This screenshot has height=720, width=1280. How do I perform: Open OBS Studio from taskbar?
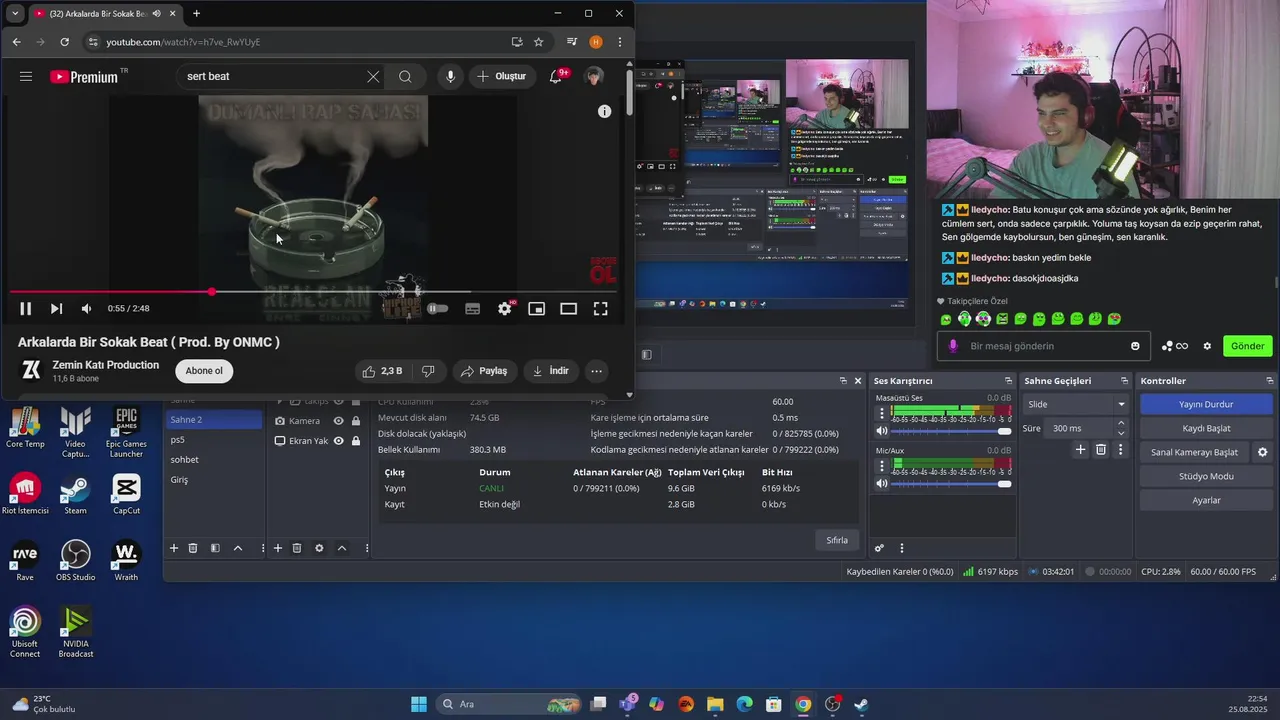832,704
